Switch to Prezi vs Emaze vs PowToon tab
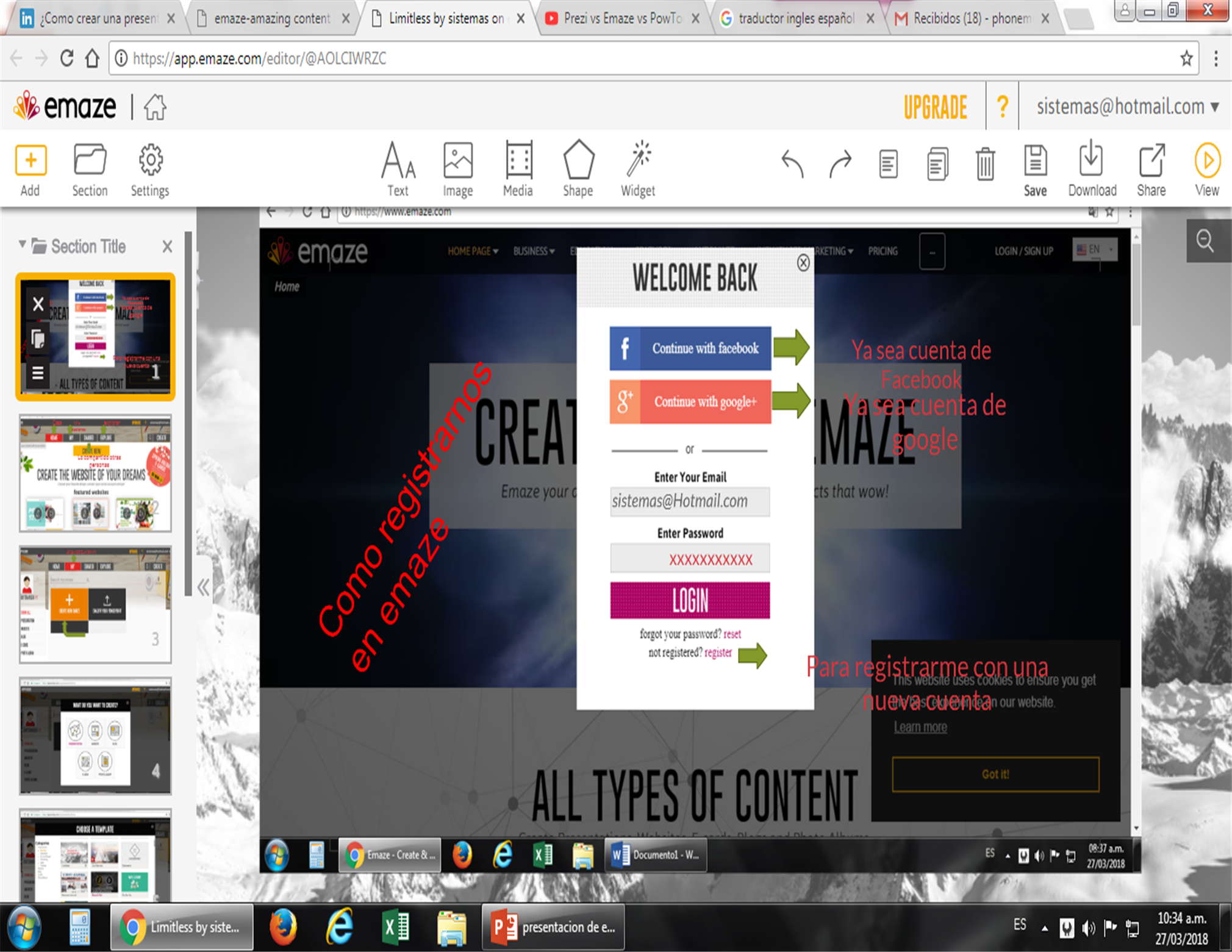The image size is (1232, 952). pos(622,18)
